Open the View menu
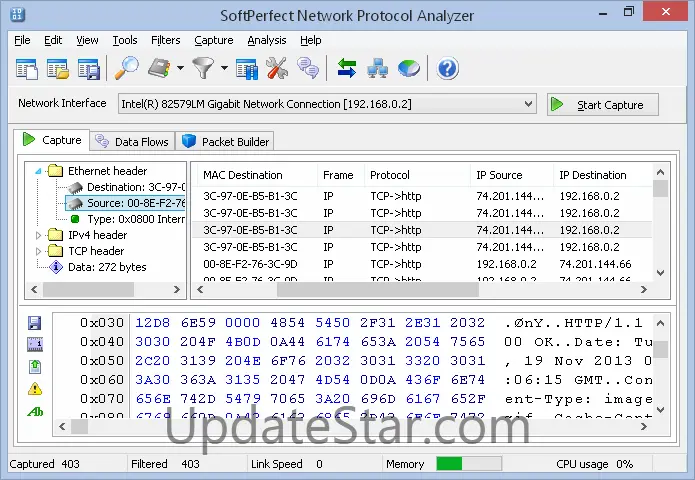Screen dimensions: 695x480 coord(87,40)
